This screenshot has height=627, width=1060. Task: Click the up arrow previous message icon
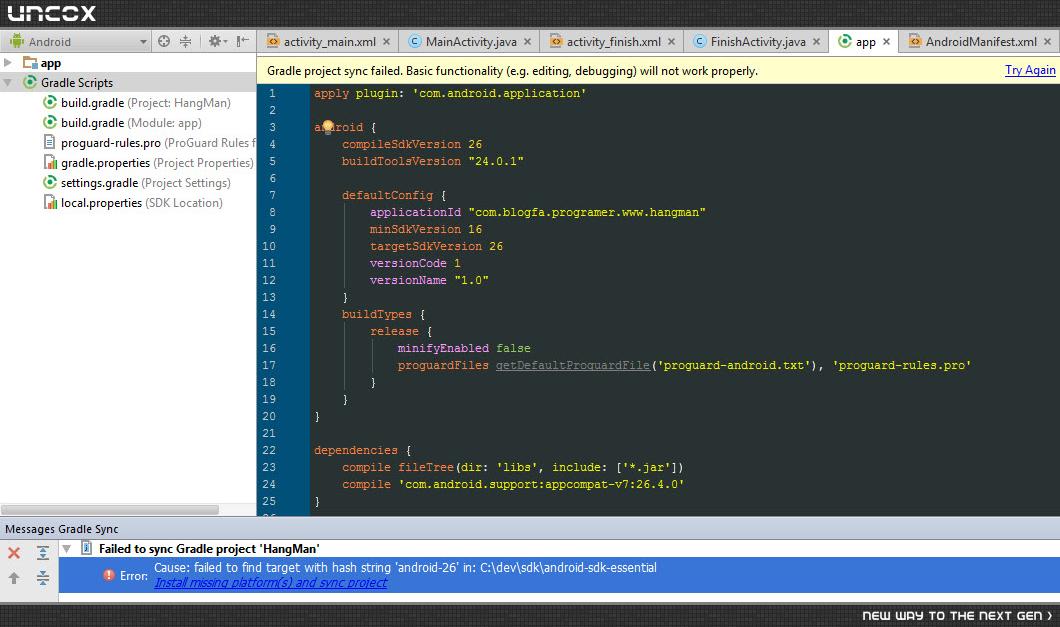(x=14, y=578)
